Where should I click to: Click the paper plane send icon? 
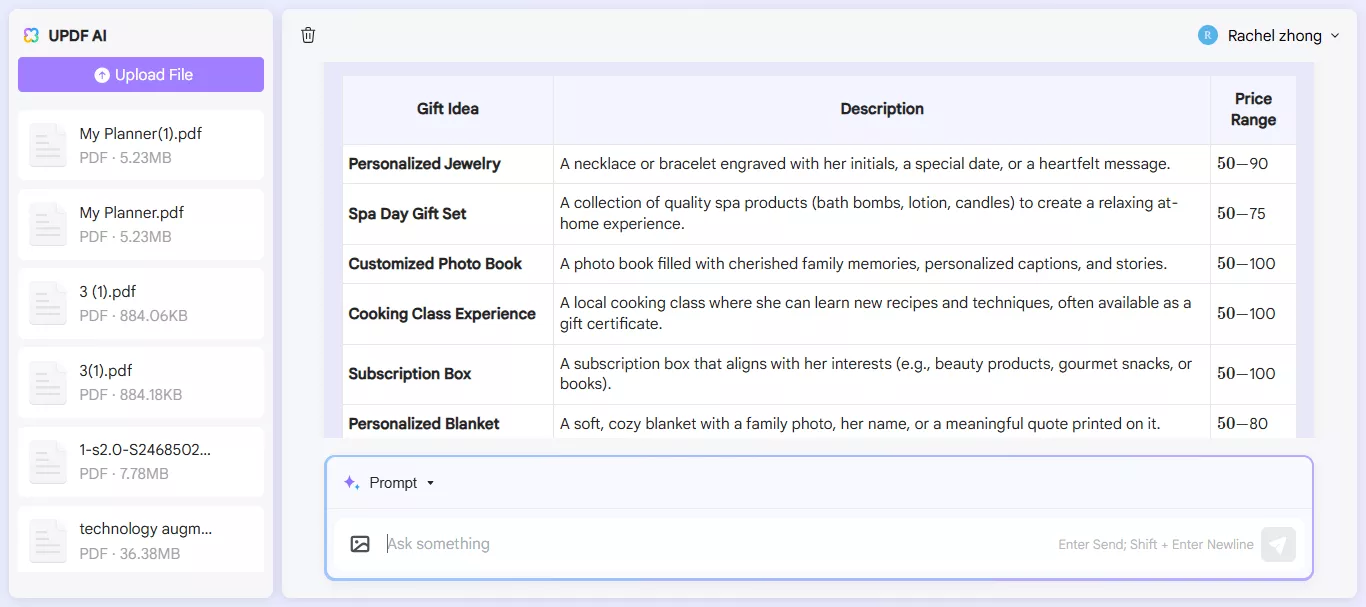click(1278, 544)
